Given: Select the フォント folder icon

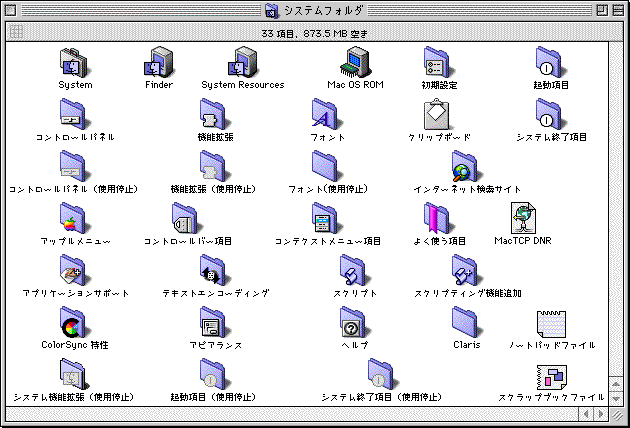Looking at the screenshot, I should tap(327, 115).
